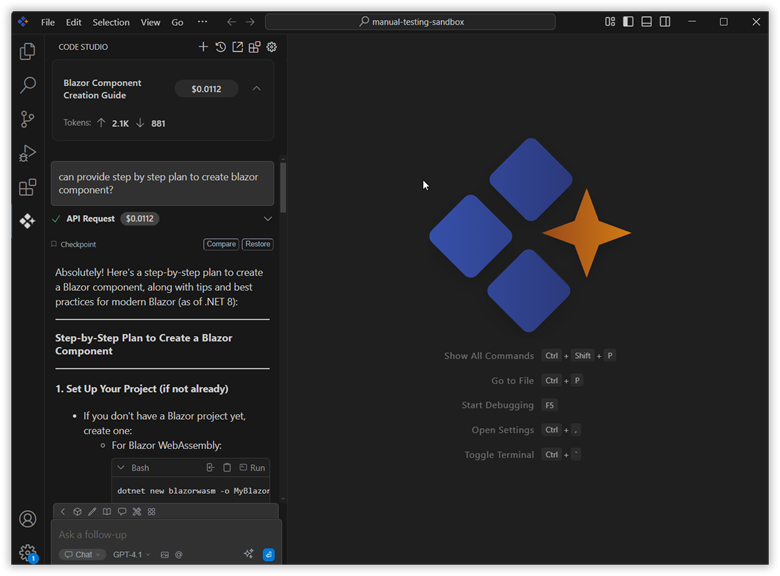The height and width of the screenshot is (576, 780).
Task: Toggle the secondary side bar layout button
Action: [665, 22]
